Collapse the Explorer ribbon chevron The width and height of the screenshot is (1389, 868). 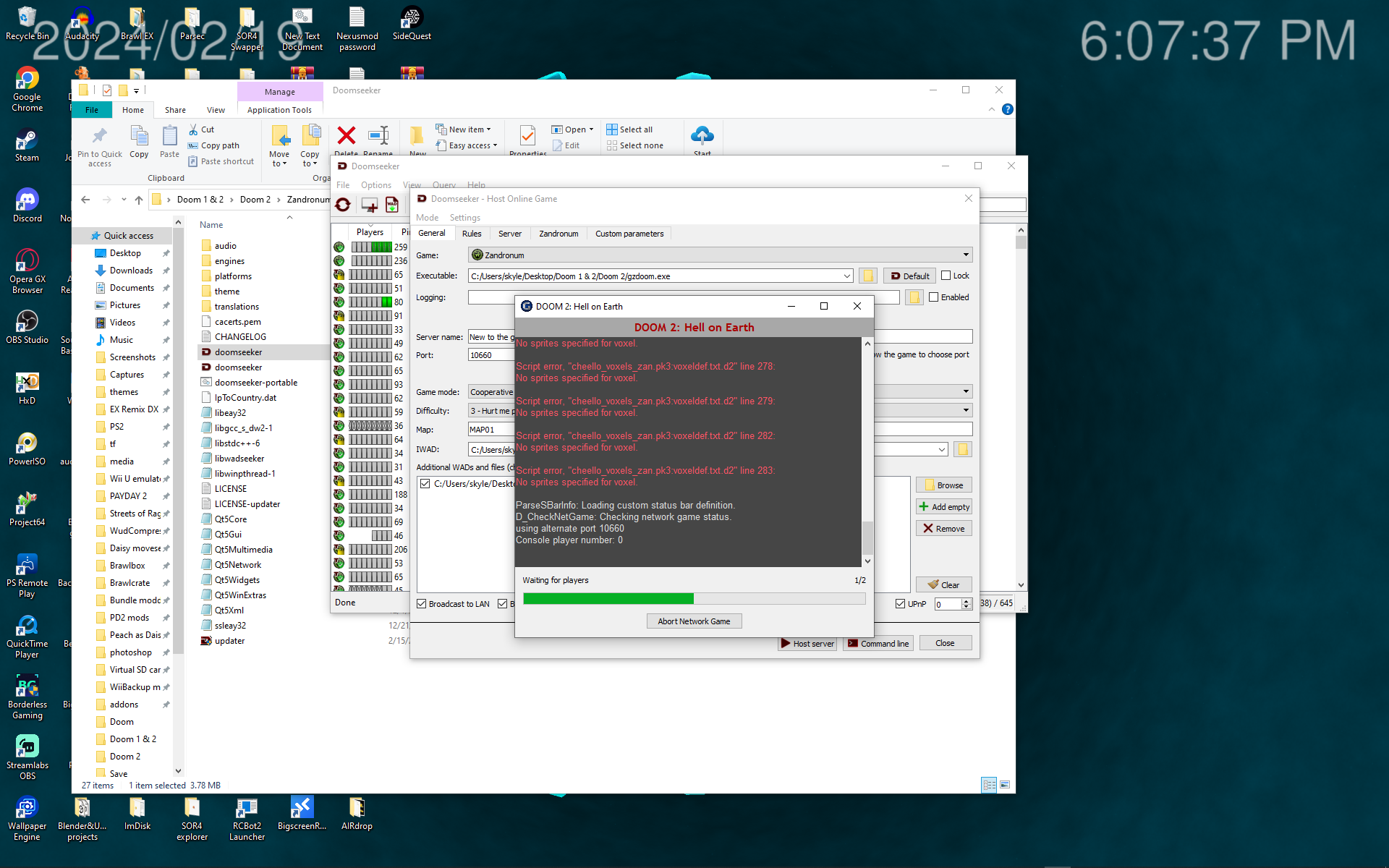coord(992,109)
